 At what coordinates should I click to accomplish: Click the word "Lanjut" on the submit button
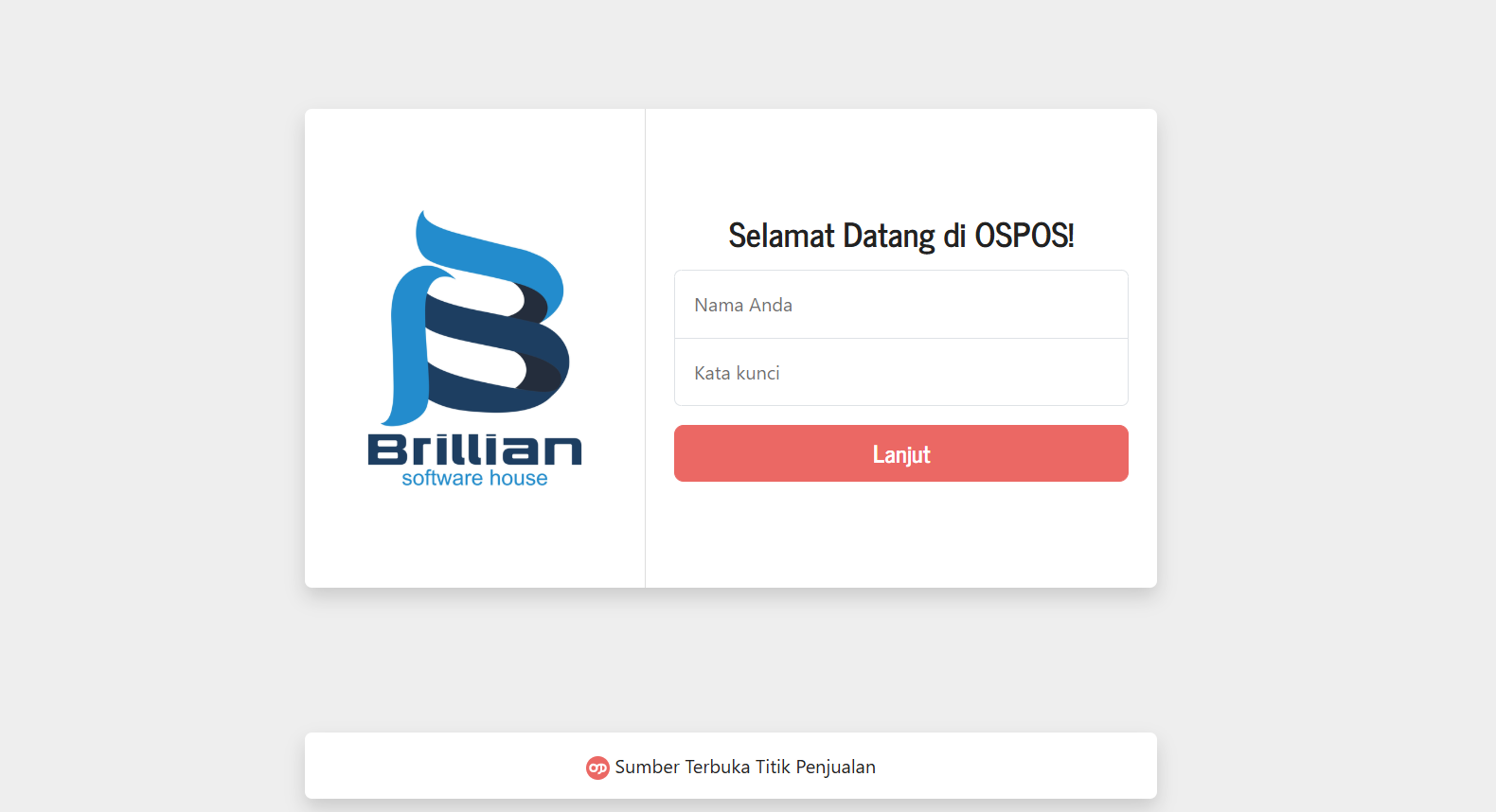(901, 455)
